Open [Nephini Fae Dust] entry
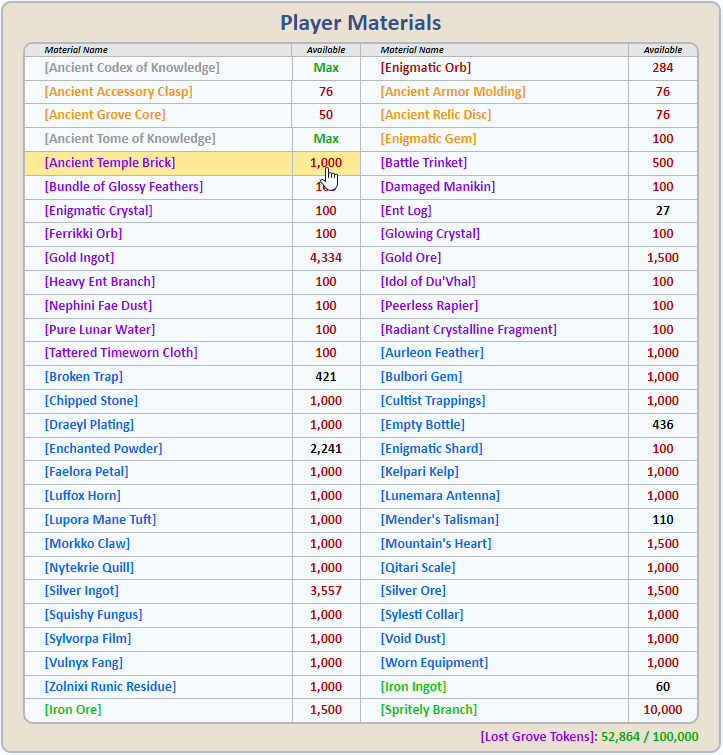723x755 pixels. [x=98, y=307]
